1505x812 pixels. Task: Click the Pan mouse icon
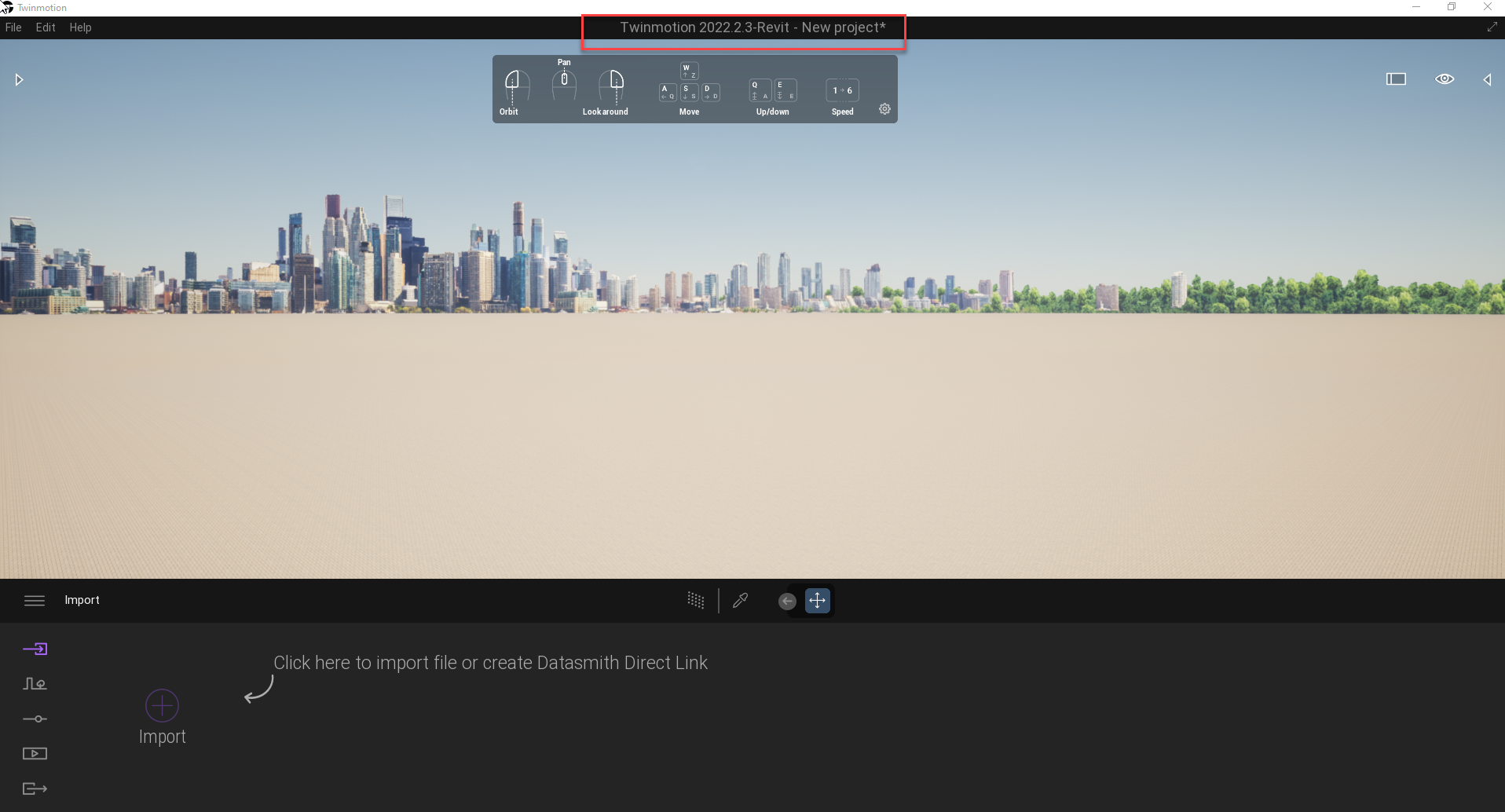tap(564, 83)
